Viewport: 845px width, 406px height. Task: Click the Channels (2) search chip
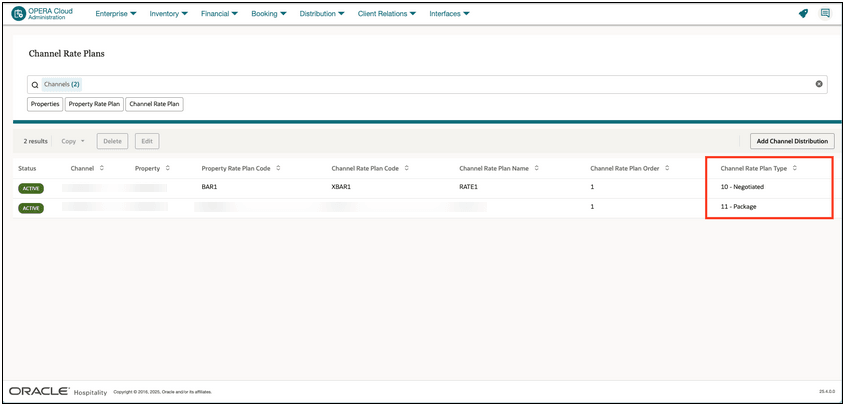point(62,84)
